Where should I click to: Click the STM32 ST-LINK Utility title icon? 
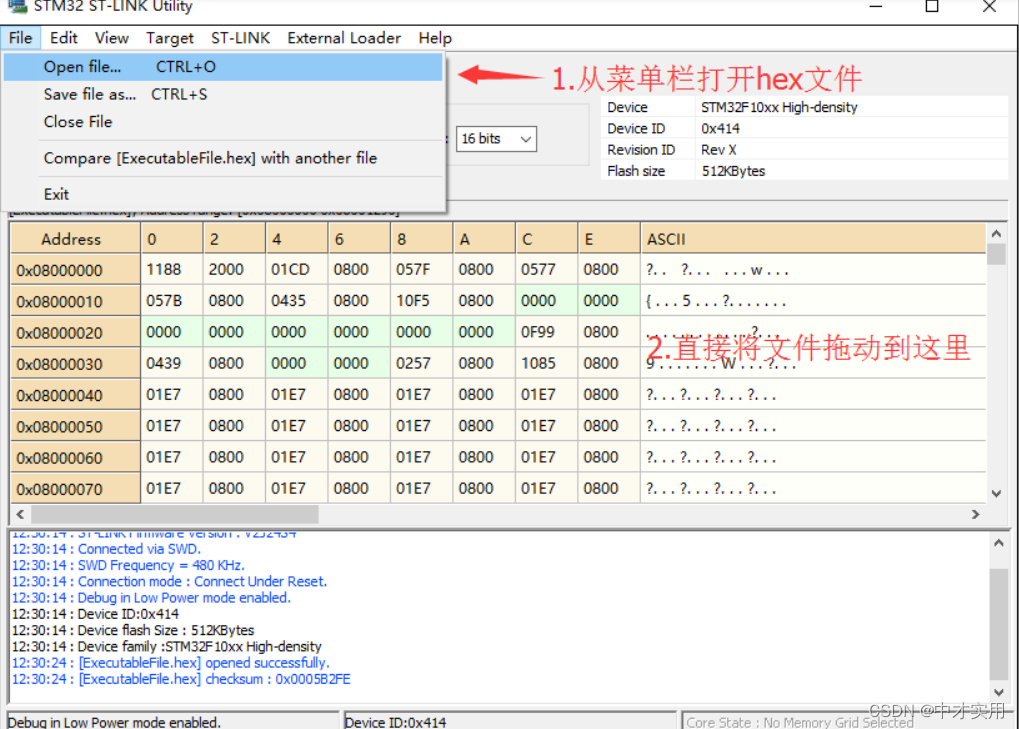[x=18, y=6]
